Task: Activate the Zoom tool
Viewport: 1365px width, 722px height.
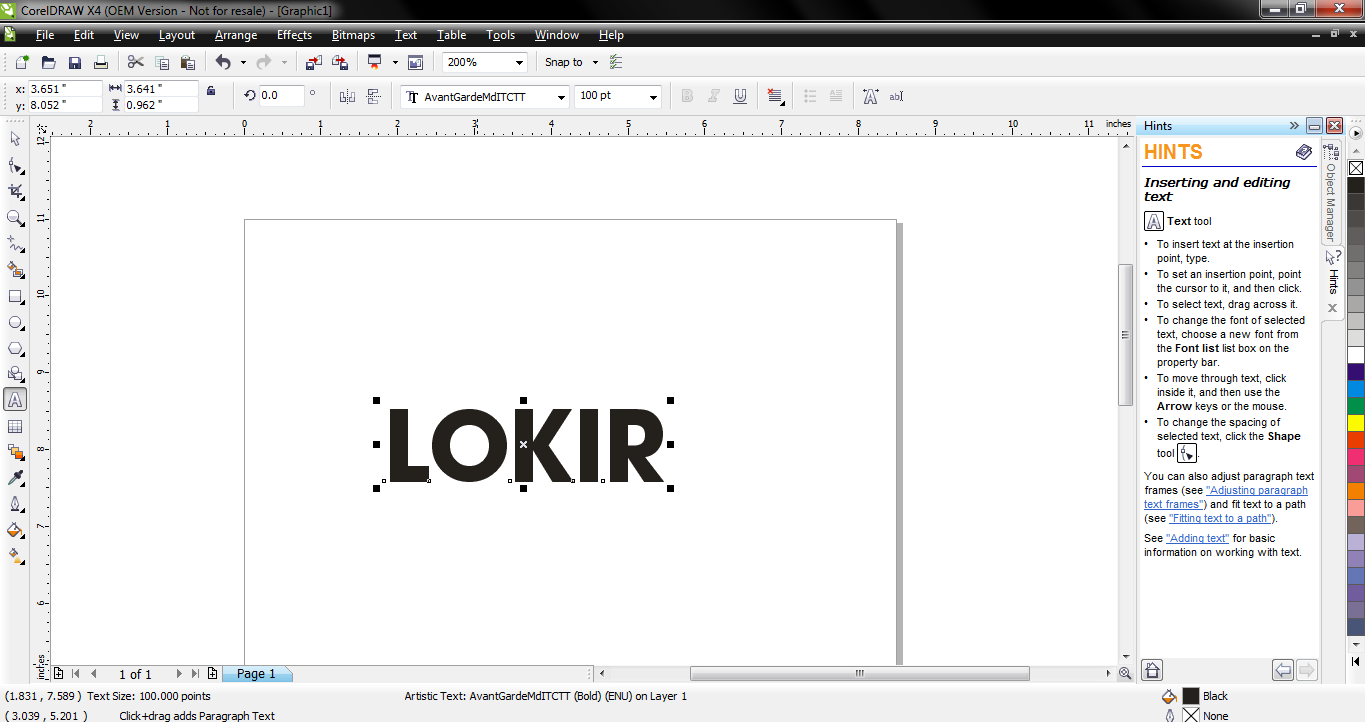Action: pos(15,219)
